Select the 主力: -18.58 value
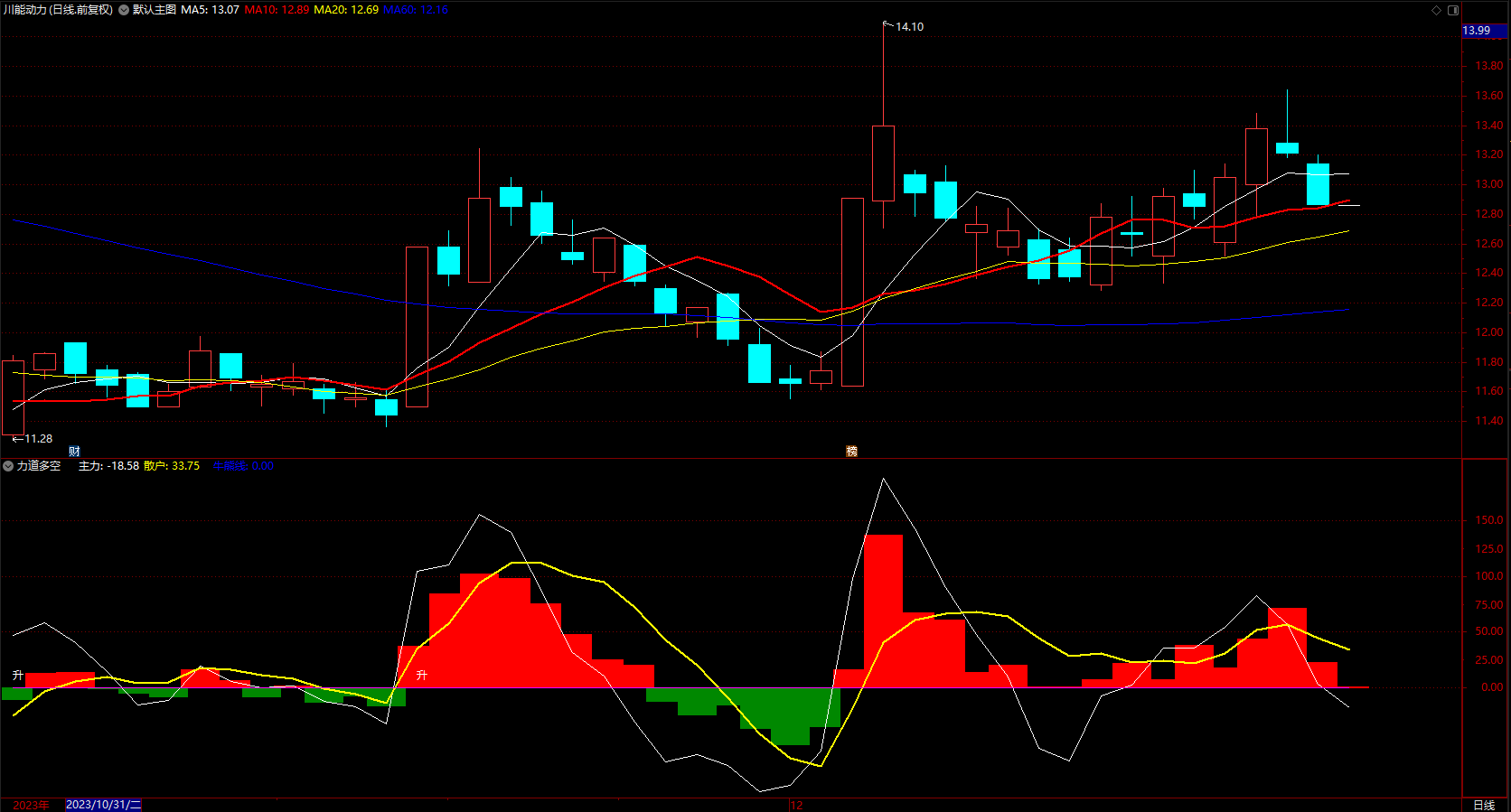 tap(109, 466)
